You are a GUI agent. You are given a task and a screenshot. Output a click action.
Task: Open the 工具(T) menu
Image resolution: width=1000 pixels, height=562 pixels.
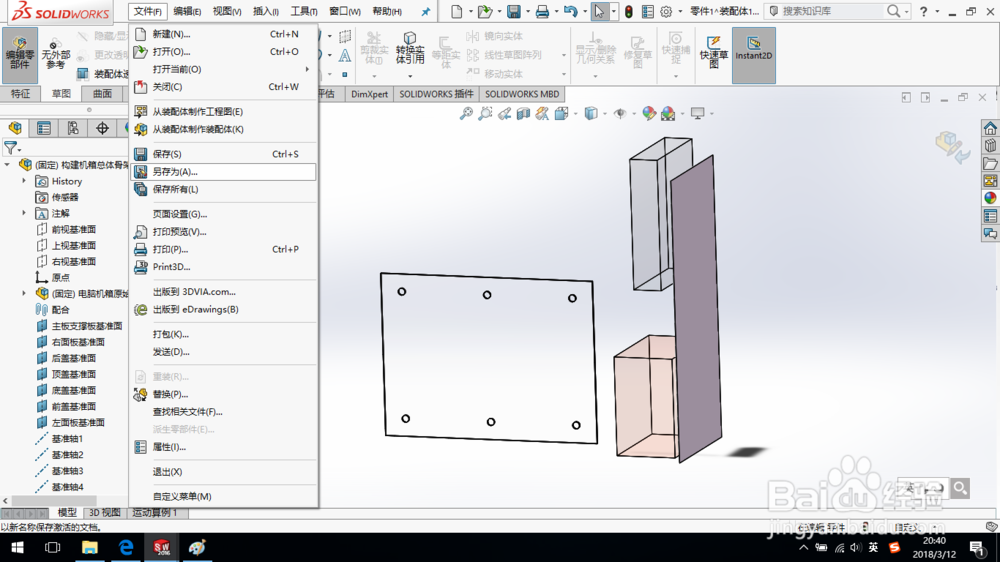[x=304, y=11]
